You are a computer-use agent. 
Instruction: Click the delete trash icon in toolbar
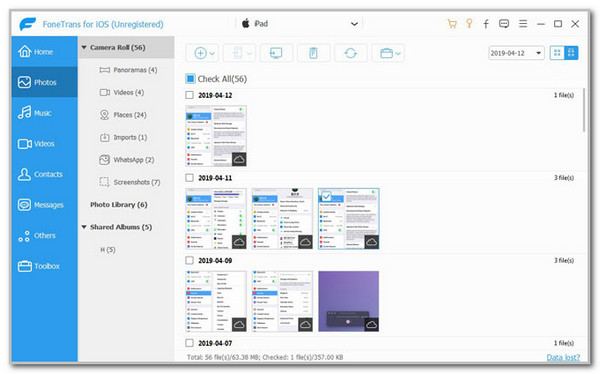(313, 53)
